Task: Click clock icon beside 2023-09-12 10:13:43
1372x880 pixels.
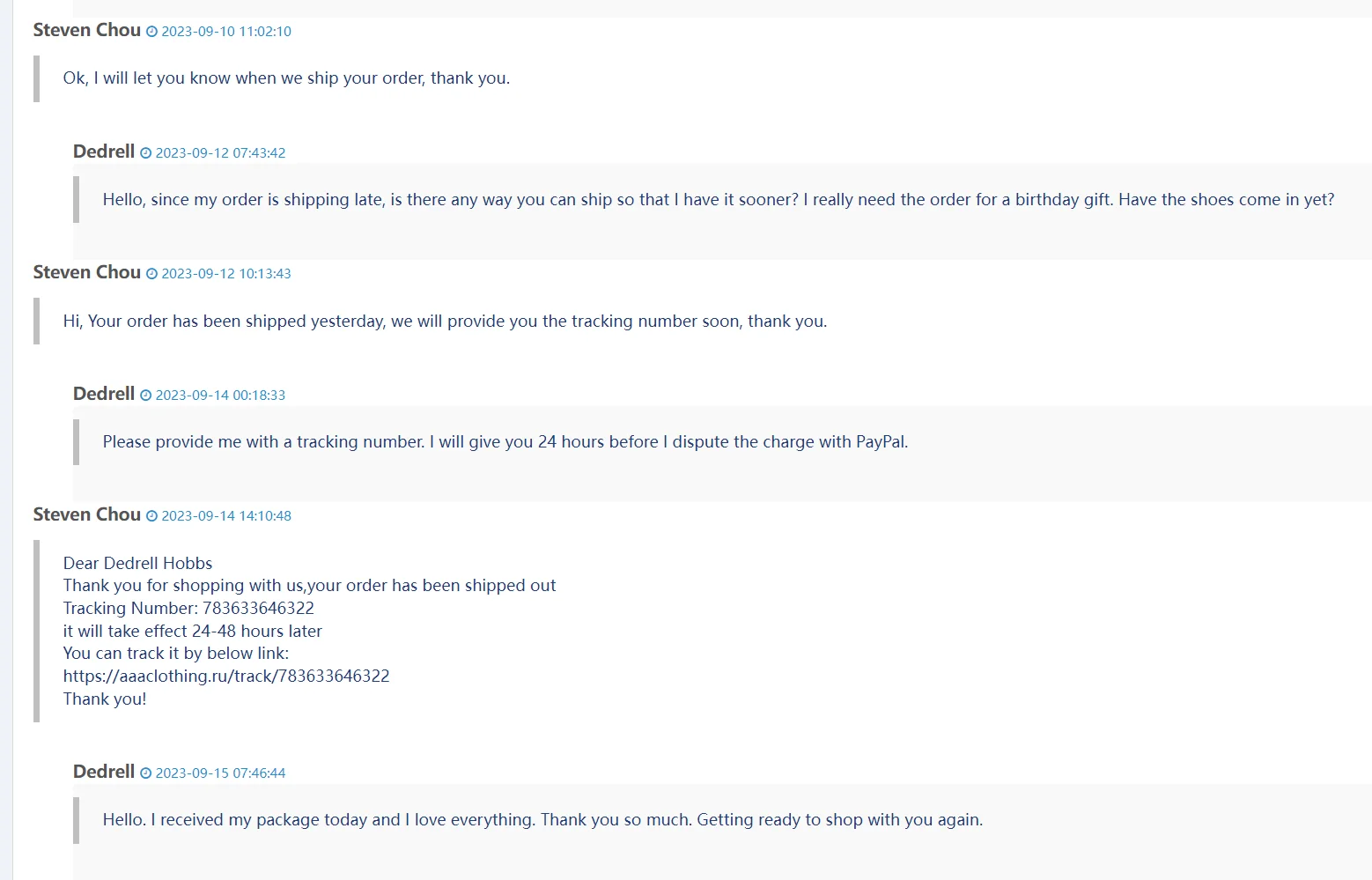Action: 151,274
